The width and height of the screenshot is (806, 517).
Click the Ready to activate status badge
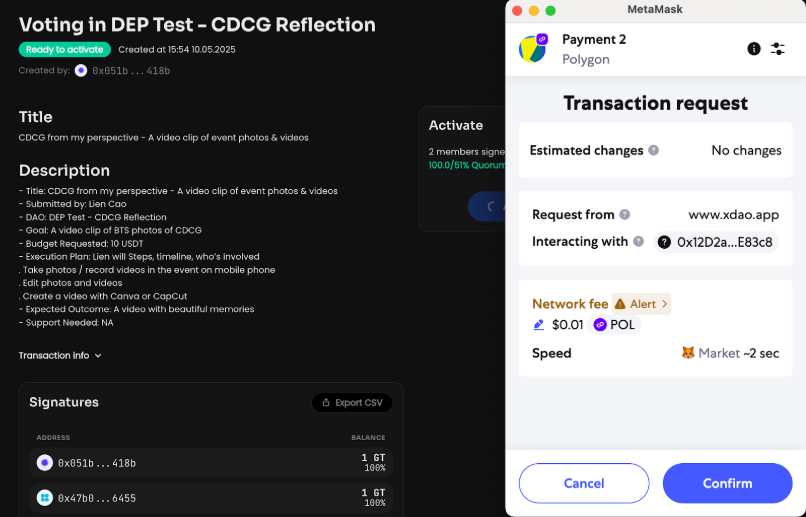click(x=65, y=49)
